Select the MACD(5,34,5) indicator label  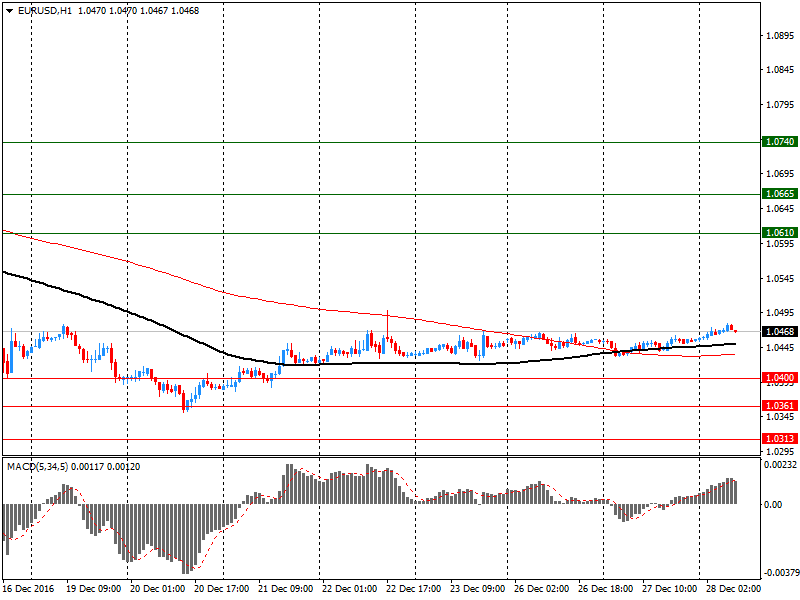tap(38, 467)
